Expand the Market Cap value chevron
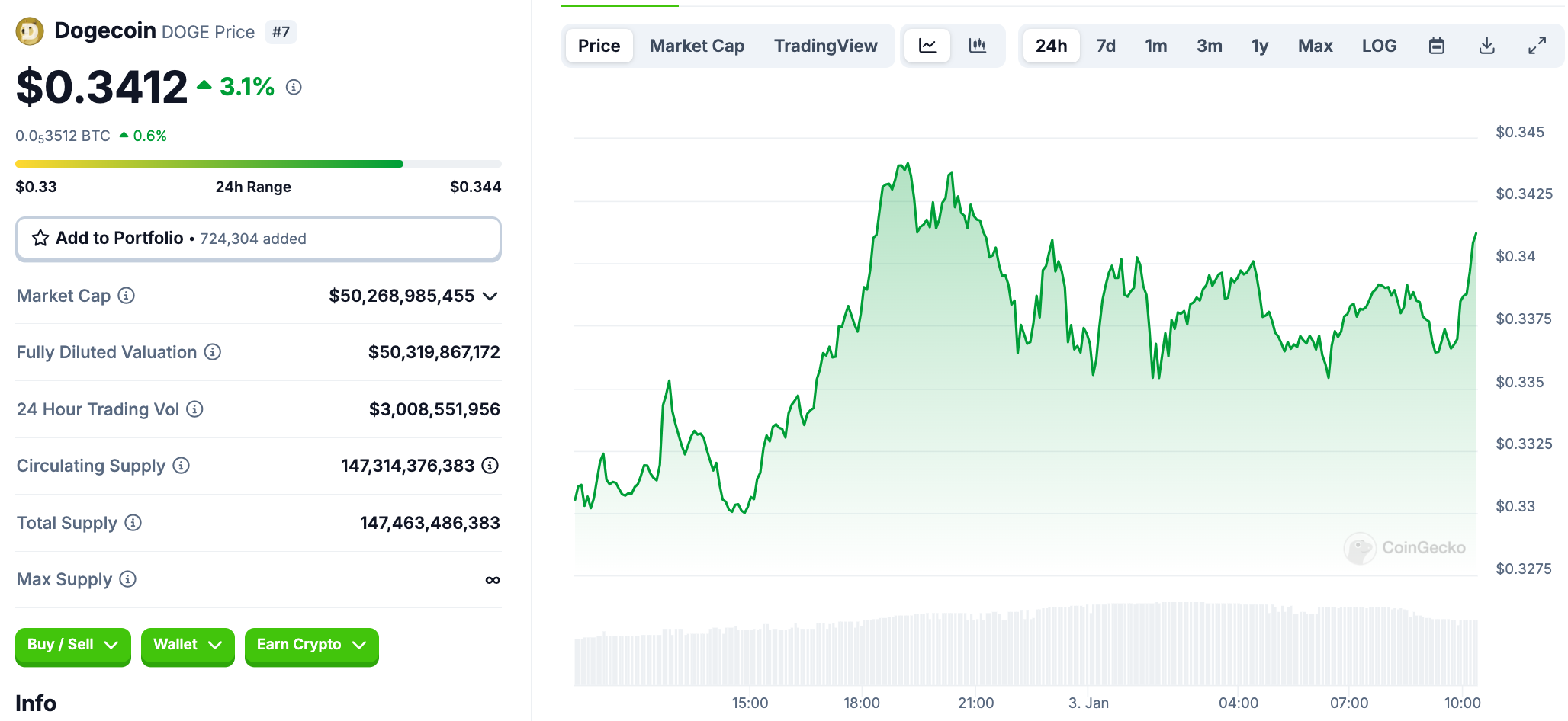Viewport: 1568px width, 721px height. (490, 296)
